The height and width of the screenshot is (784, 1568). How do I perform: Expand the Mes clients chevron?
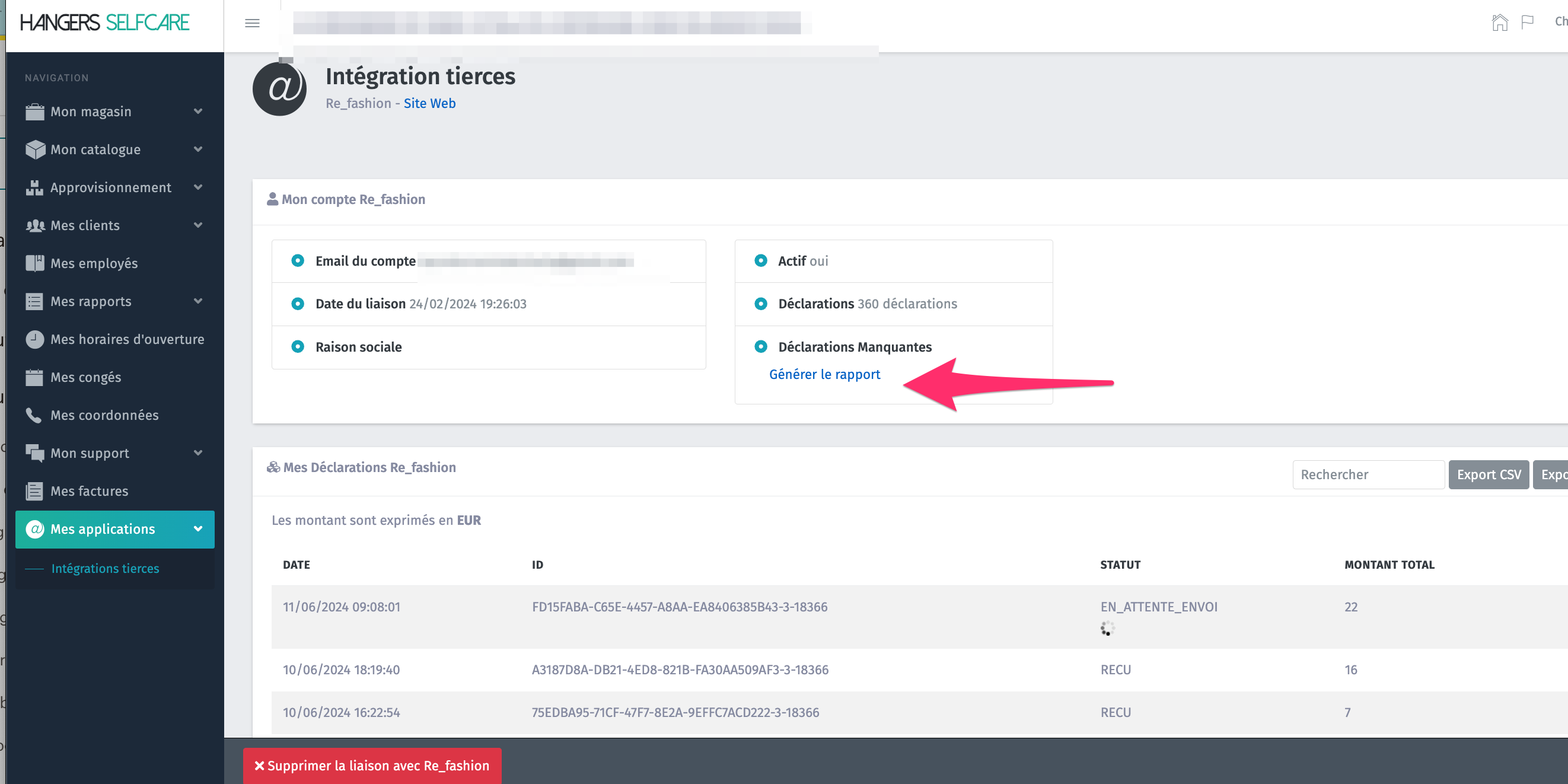(x=199, y=225)
